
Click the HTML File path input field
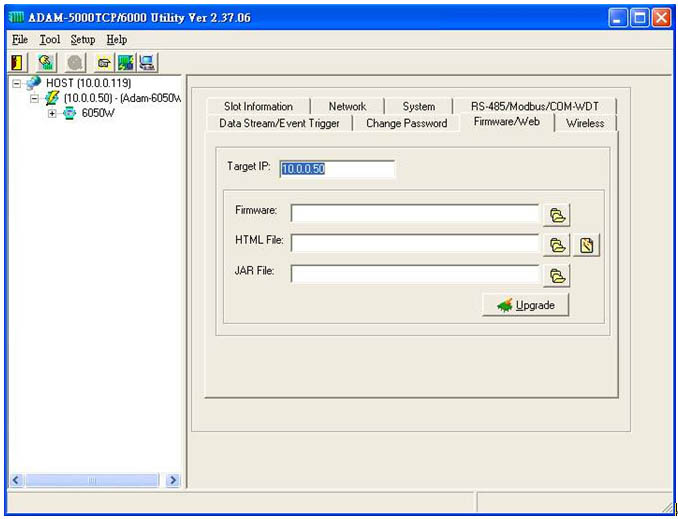[x=415, y=243]
